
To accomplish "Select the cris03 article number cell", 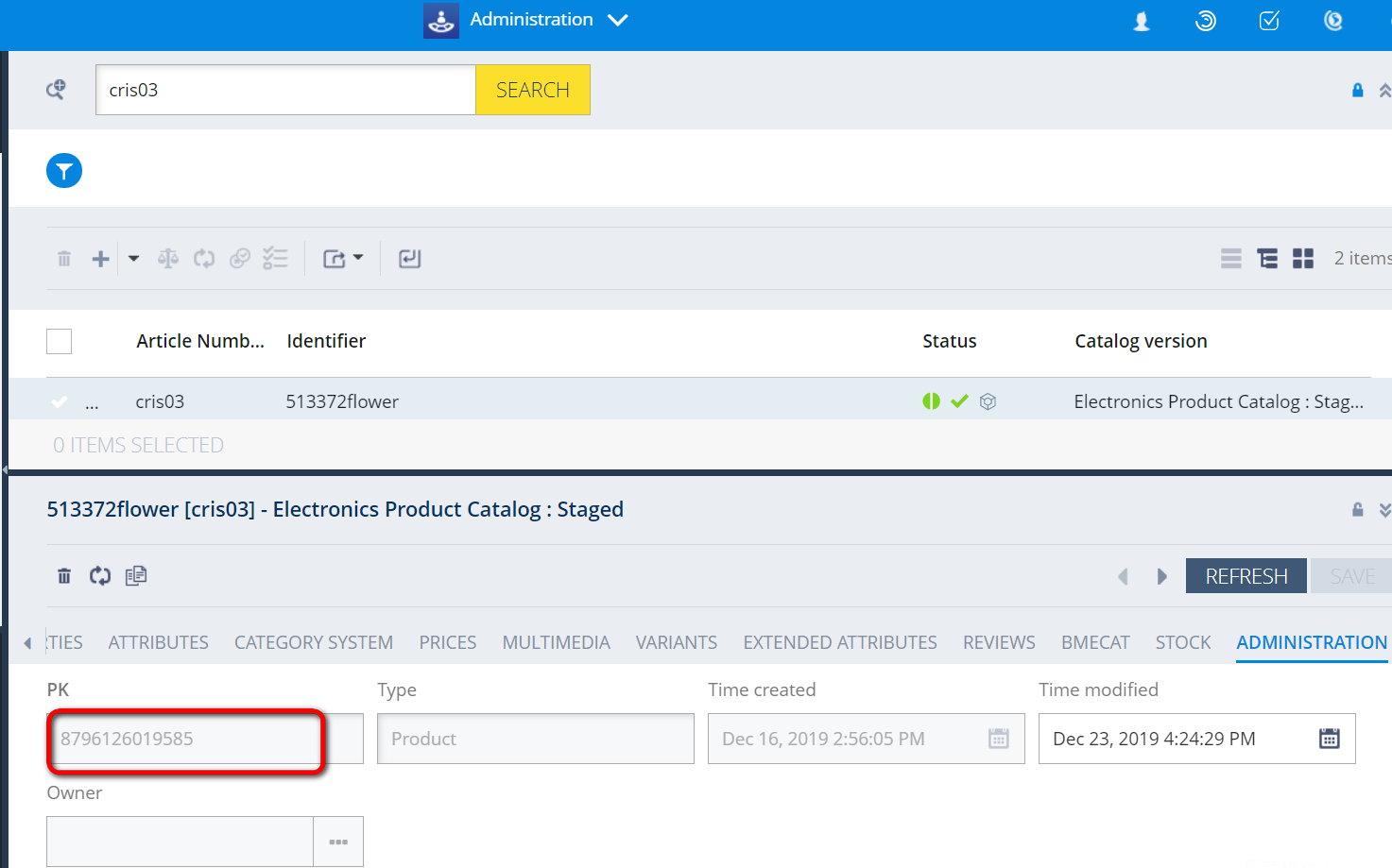I will pyautogui.click(x=160, y=401).
